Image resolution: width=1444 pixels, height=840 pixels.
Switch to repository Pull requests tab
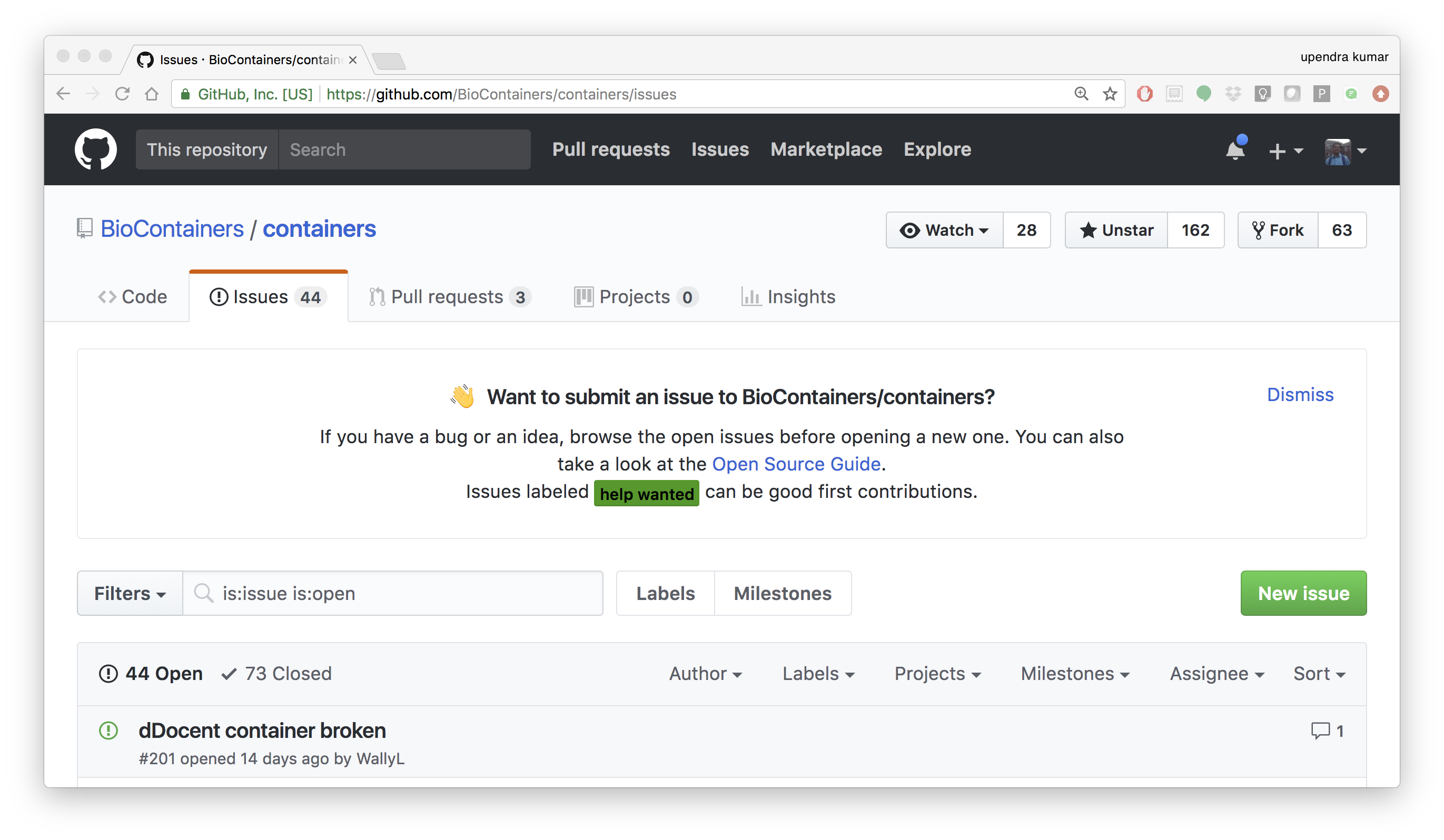point(450,297)
